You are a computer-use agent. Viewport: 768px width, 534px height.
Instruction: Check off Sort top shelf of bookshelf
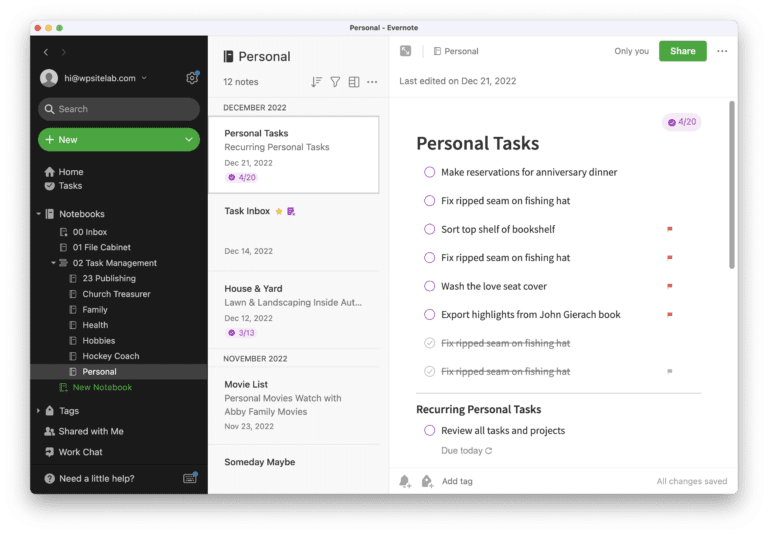coord(430,229)
